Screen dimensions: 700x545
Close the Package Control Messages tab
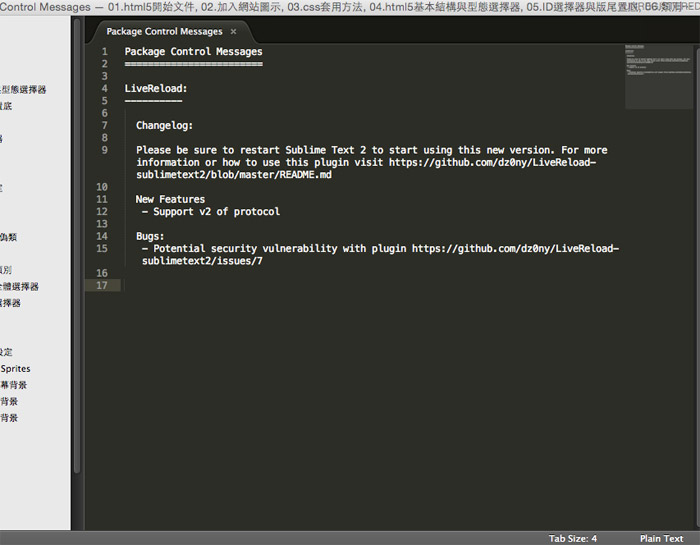point(233,31)
